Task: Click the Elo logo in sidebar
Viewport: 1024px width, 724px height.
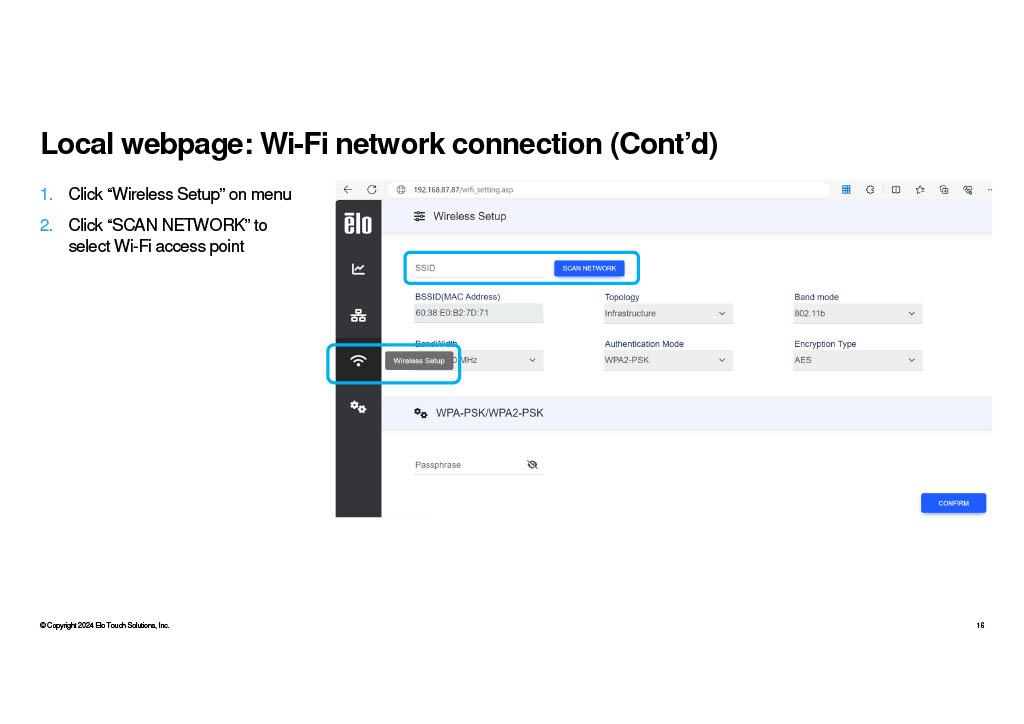Action: click(x=358, y=223)
